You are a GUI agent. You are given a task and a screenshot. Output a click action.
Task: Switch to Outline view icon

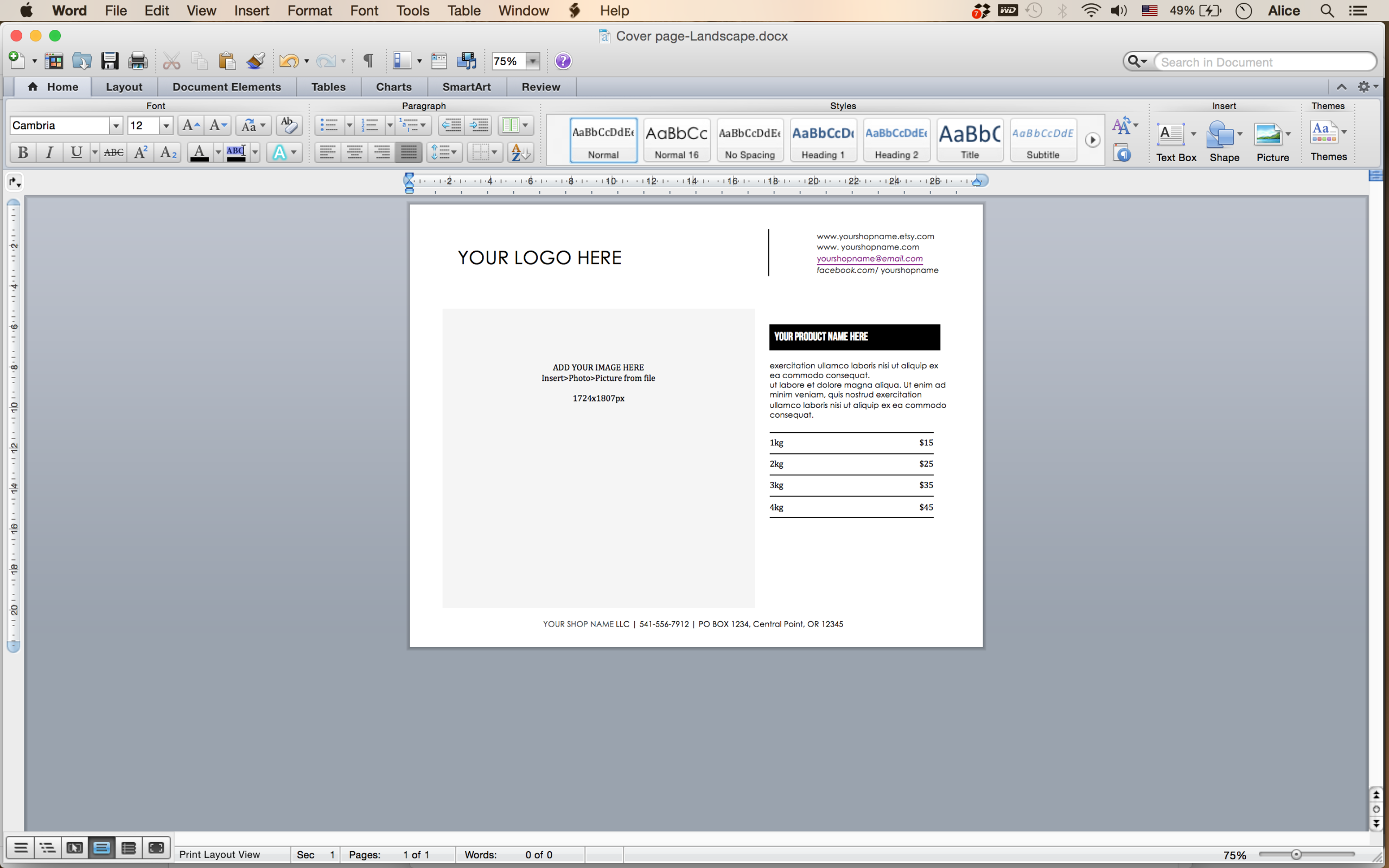pyautogui.click(x=48, y=847)
